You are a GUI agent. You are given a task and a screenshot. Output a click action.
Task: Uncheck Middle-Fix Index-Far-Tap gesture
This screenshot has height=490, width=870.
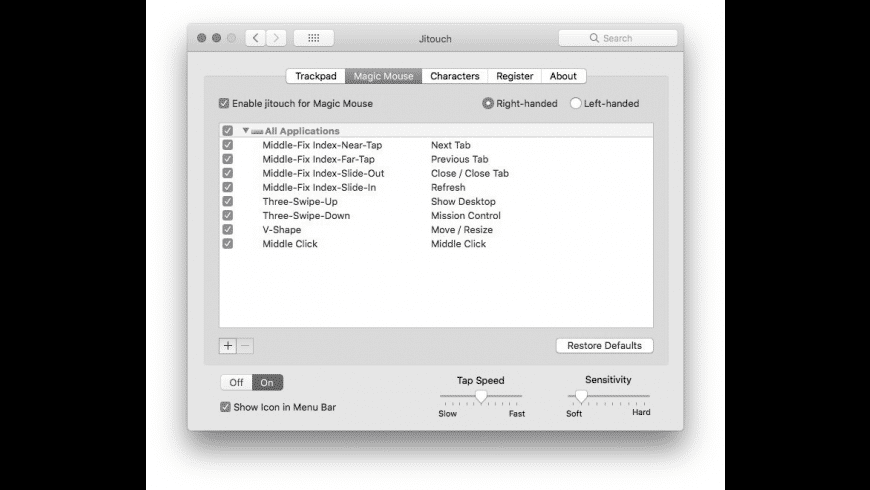[x=227, y=159]
